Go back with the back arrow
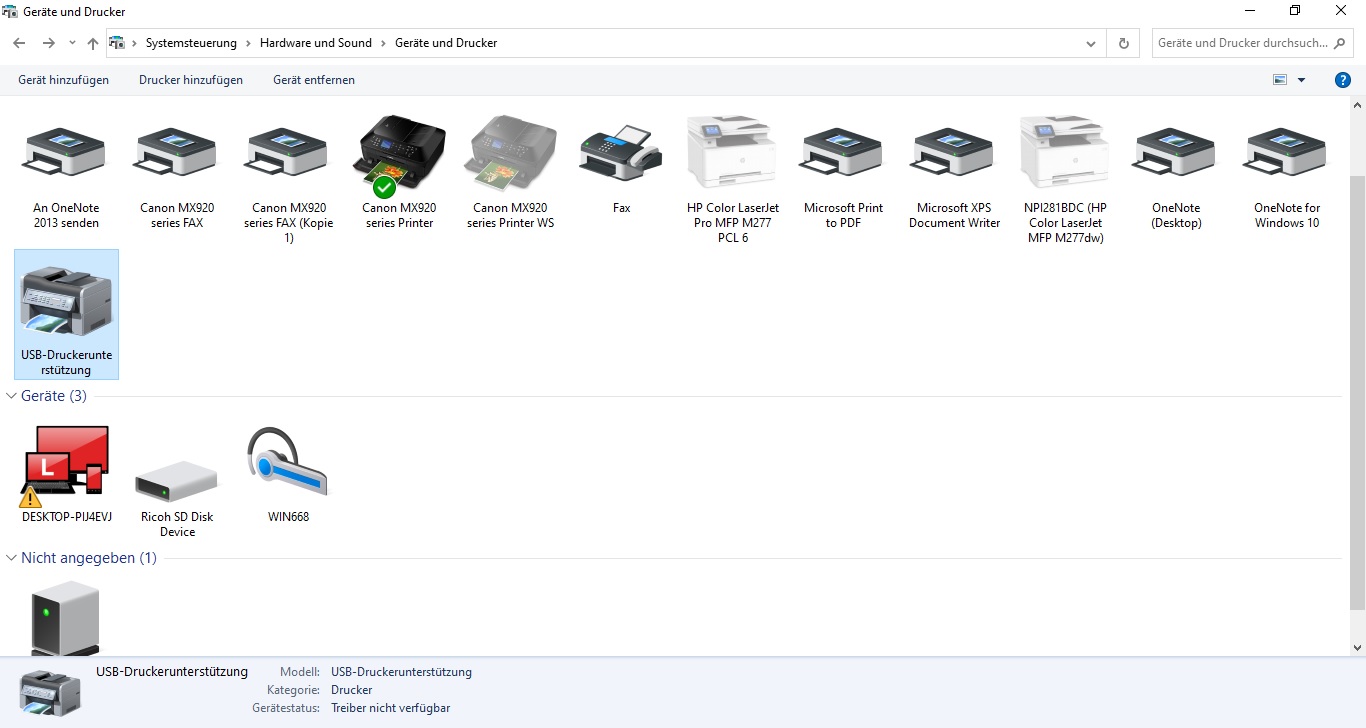Viewport: 1366px width, 728px height. coord(19,43)
